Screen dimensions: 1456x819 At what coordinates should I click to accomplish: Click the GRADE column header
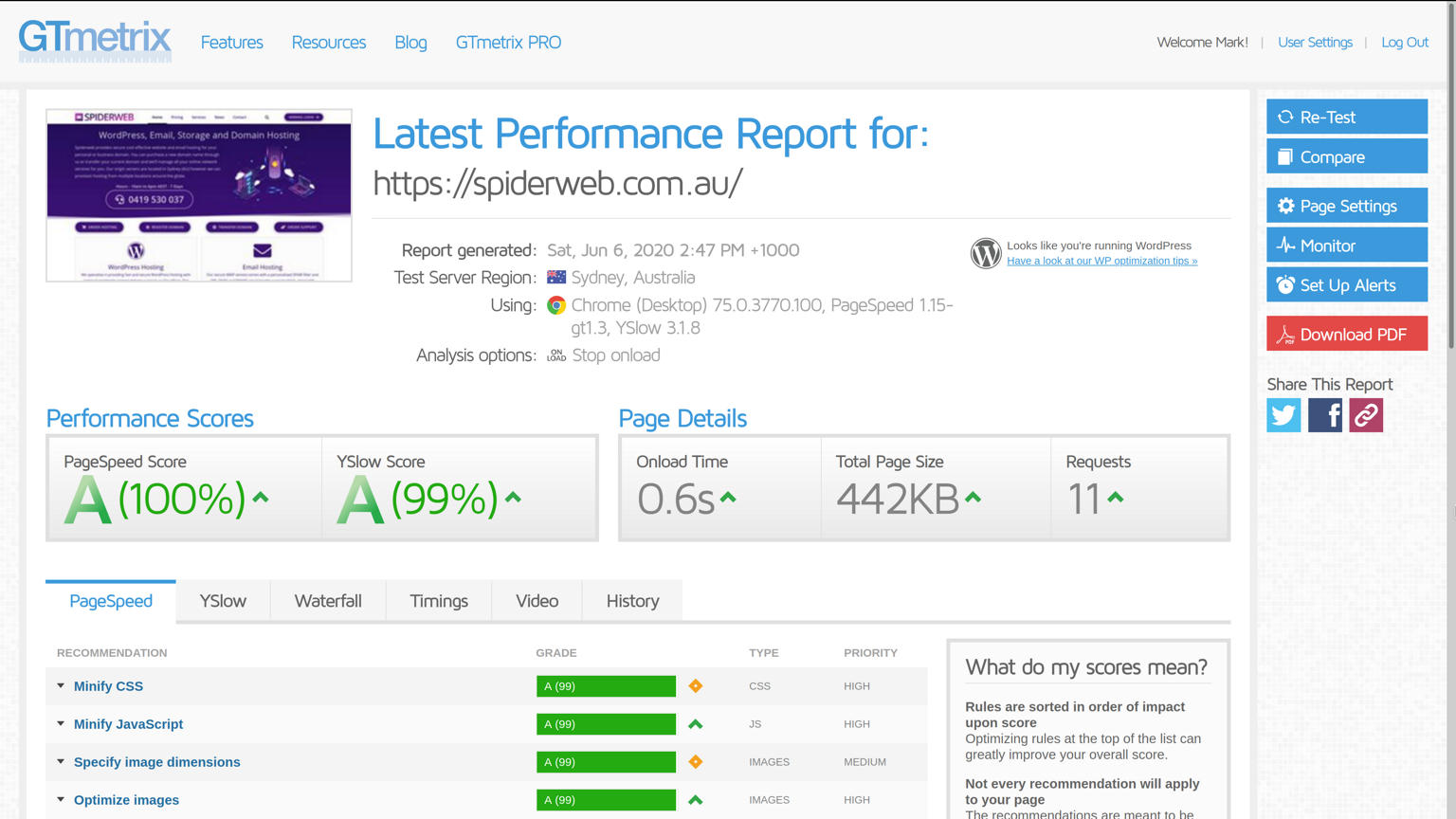pyautogui.click(x=556, y=653)
